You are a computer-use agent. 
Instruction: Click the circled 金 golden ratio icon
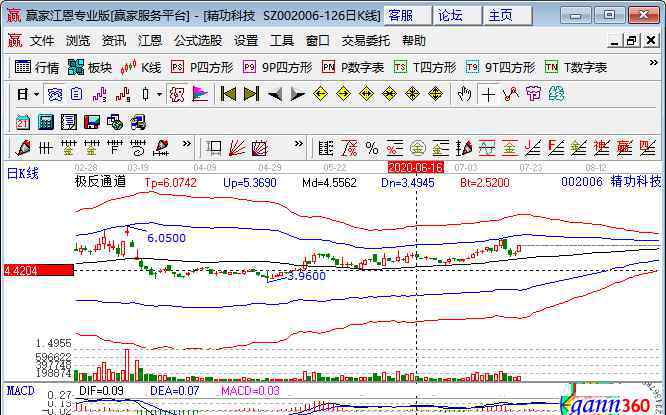tap(418, 148)
